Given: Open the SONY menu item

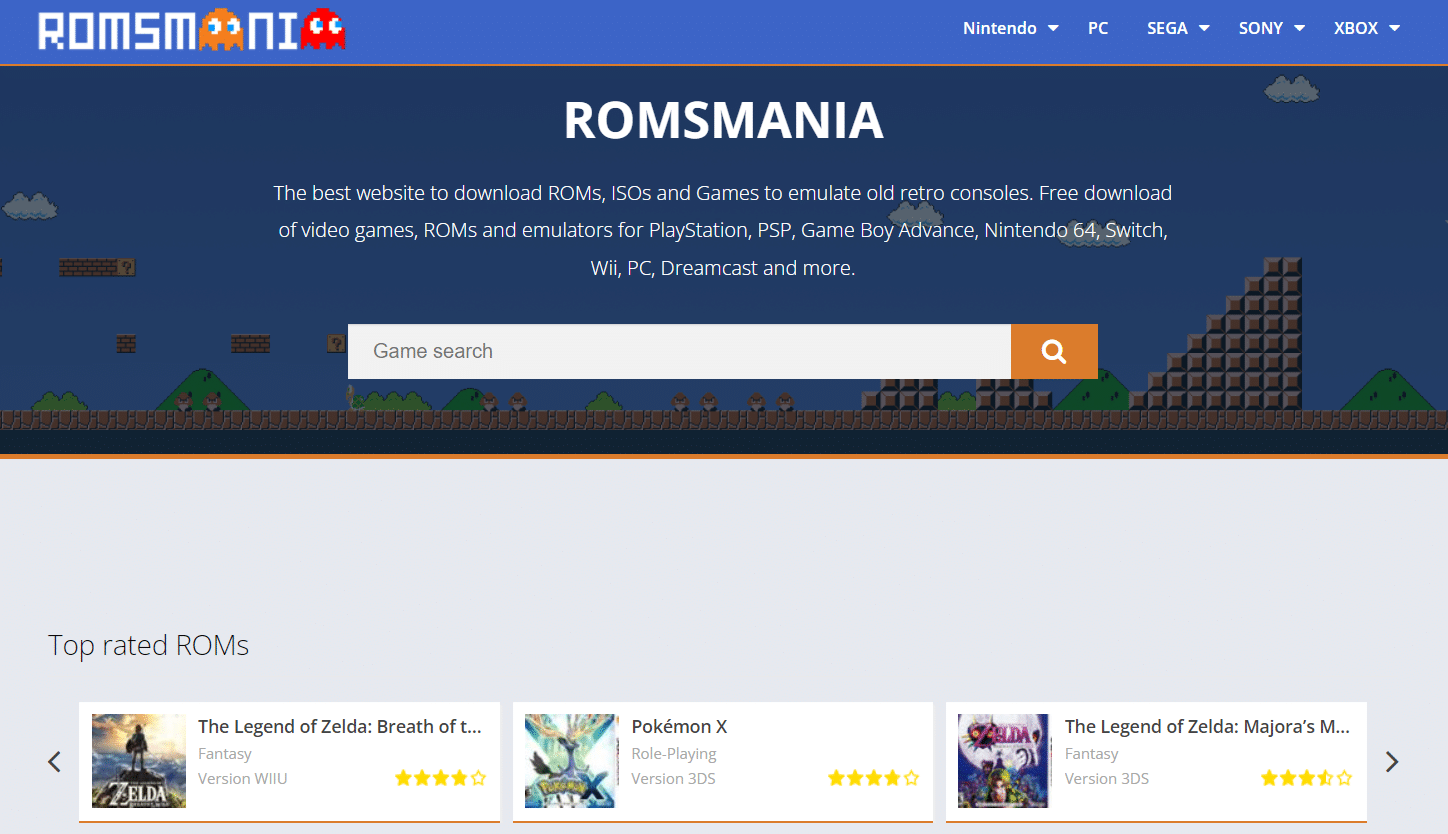Looking at the screenshot, I should 1260,28.
